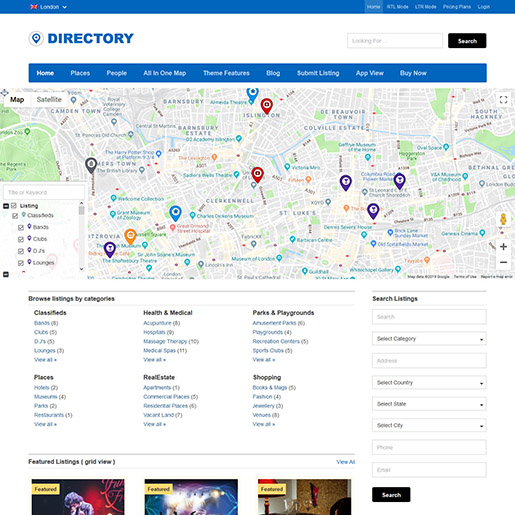The image size is (515, 515).
Task: Click View all under Shopping
Action: [264, 424]
